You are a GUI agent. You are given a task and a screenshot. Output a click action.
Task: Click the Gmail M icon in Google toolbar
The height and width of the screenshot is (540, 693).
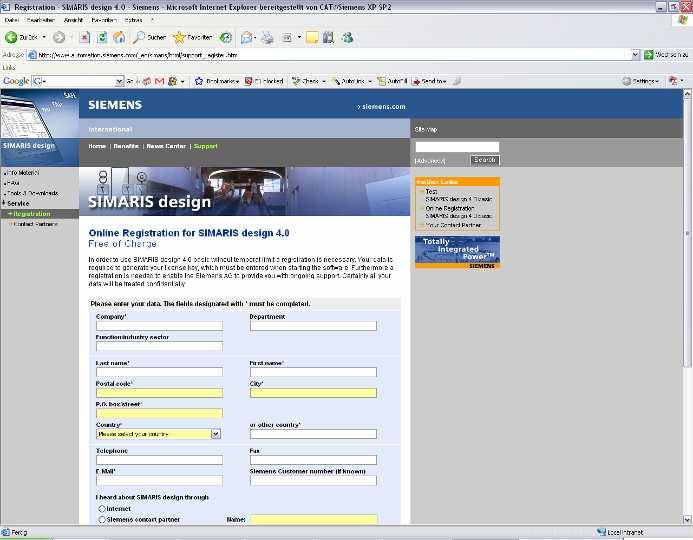(x=160, y=81)
